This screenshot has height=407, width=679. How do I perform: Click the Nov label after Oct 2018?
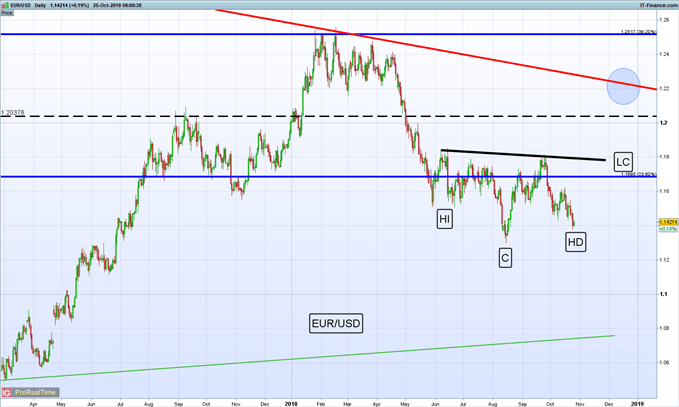click(580, 404)
